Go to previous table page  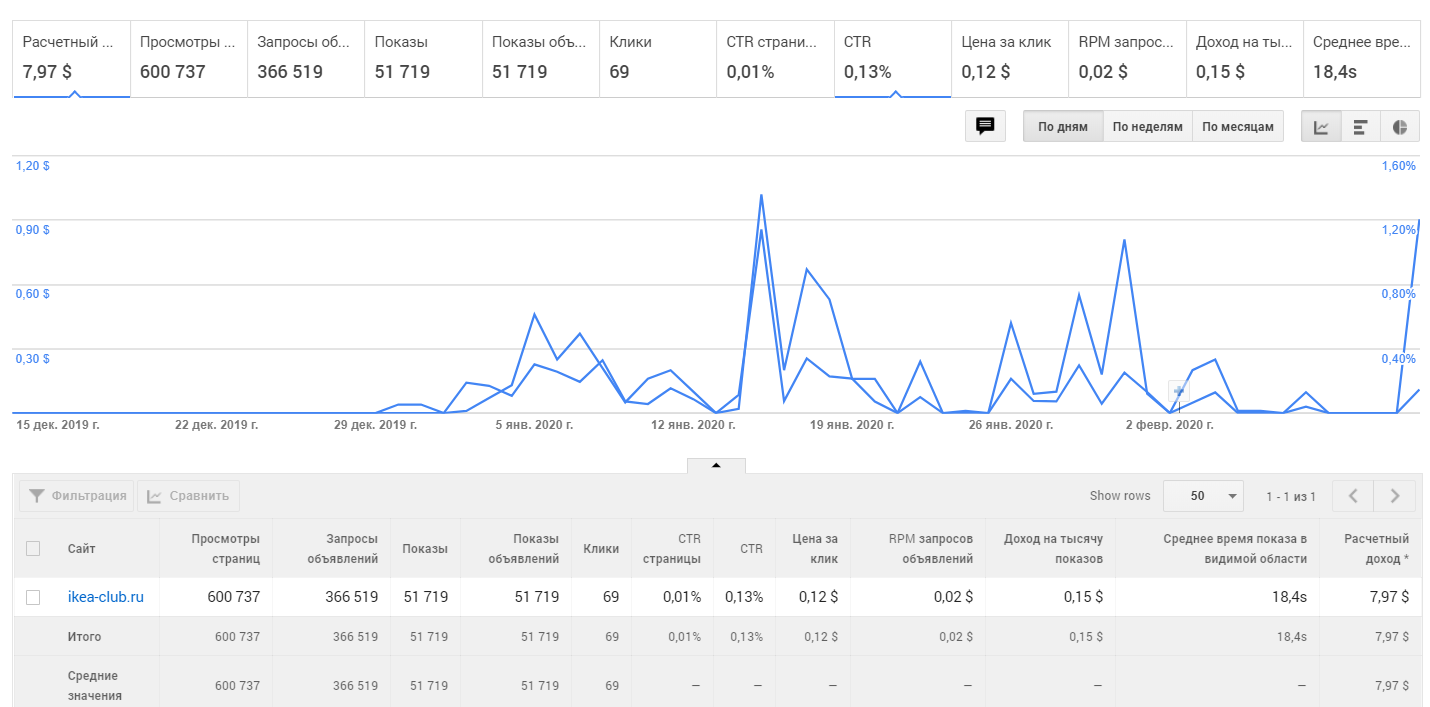tap(1353, 495)
